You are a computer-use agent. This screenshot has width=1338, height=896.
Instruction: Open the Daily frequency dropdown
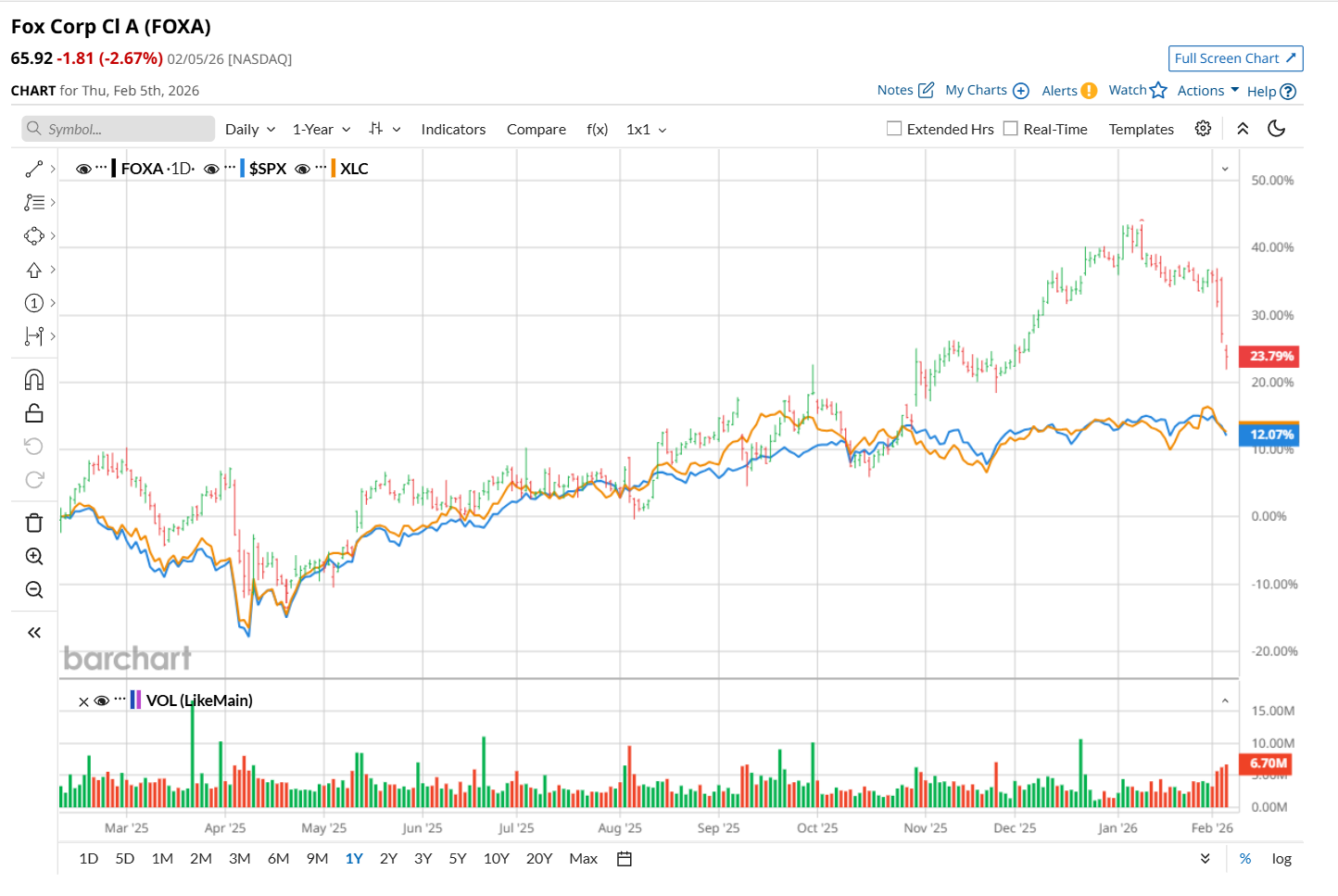[x=250, y=130]
